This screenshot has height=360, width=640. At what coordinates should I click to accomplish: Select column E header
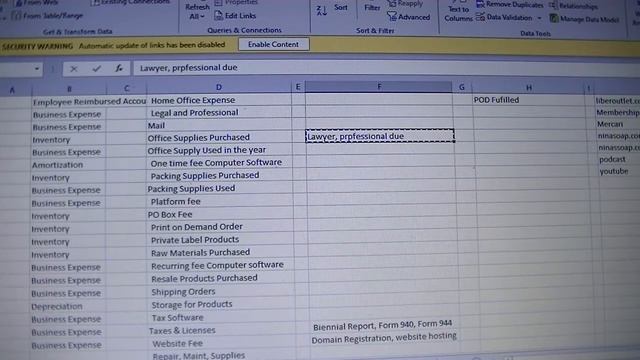tap(298, 87)
